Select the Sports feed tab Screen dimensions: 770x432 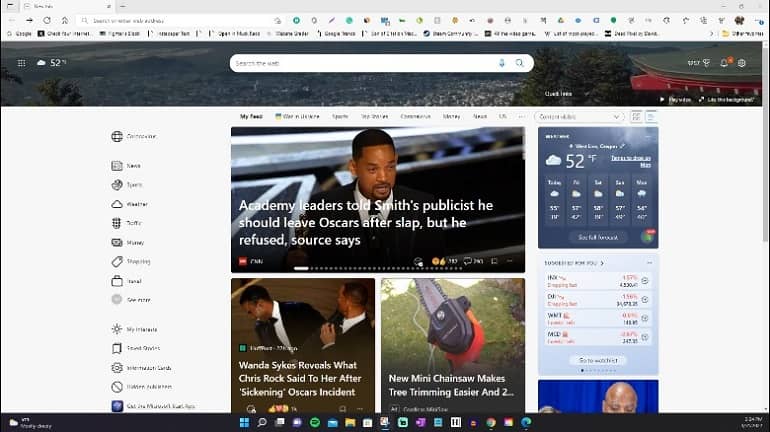340,117
